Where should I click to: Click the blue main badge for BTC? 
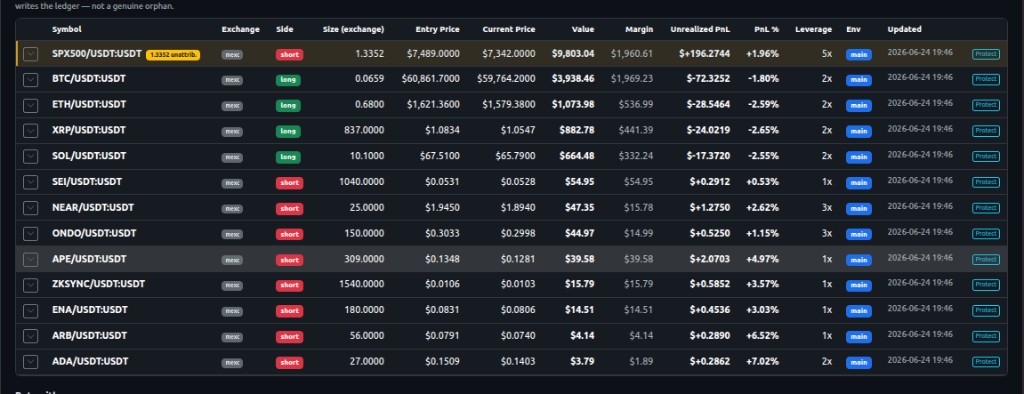pos(859,80)
